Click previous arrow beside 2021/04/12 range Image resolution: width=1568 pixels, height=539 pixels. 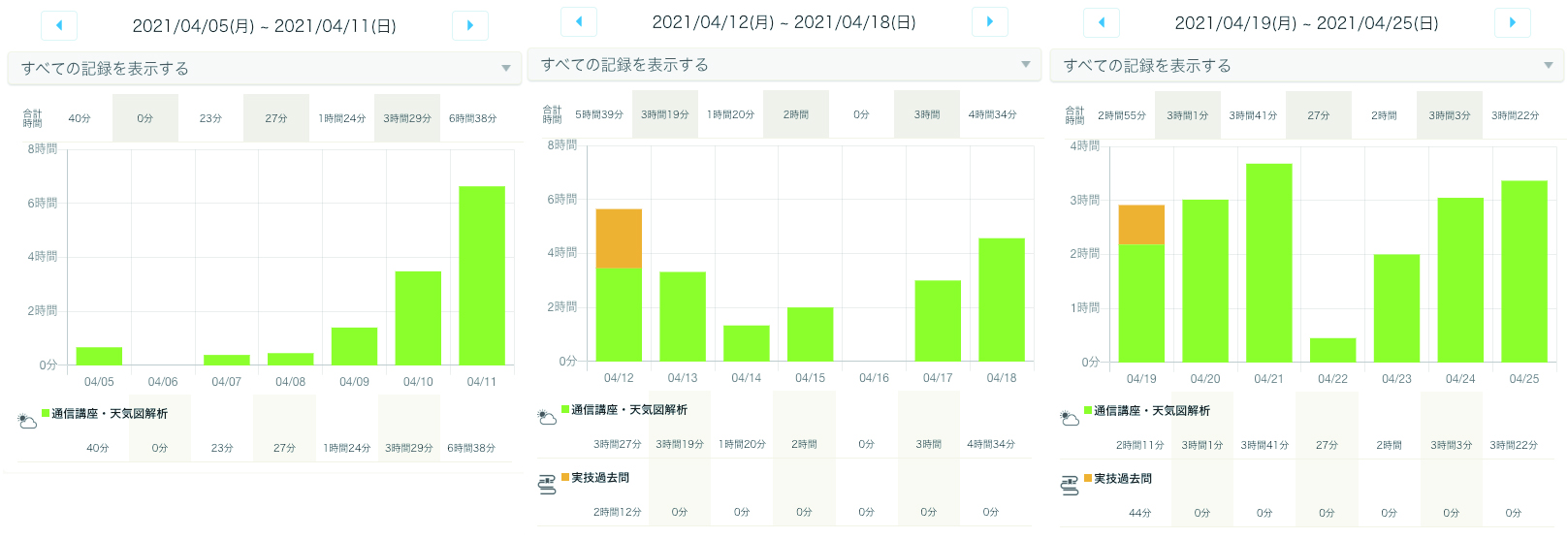(x=579, y=21)
